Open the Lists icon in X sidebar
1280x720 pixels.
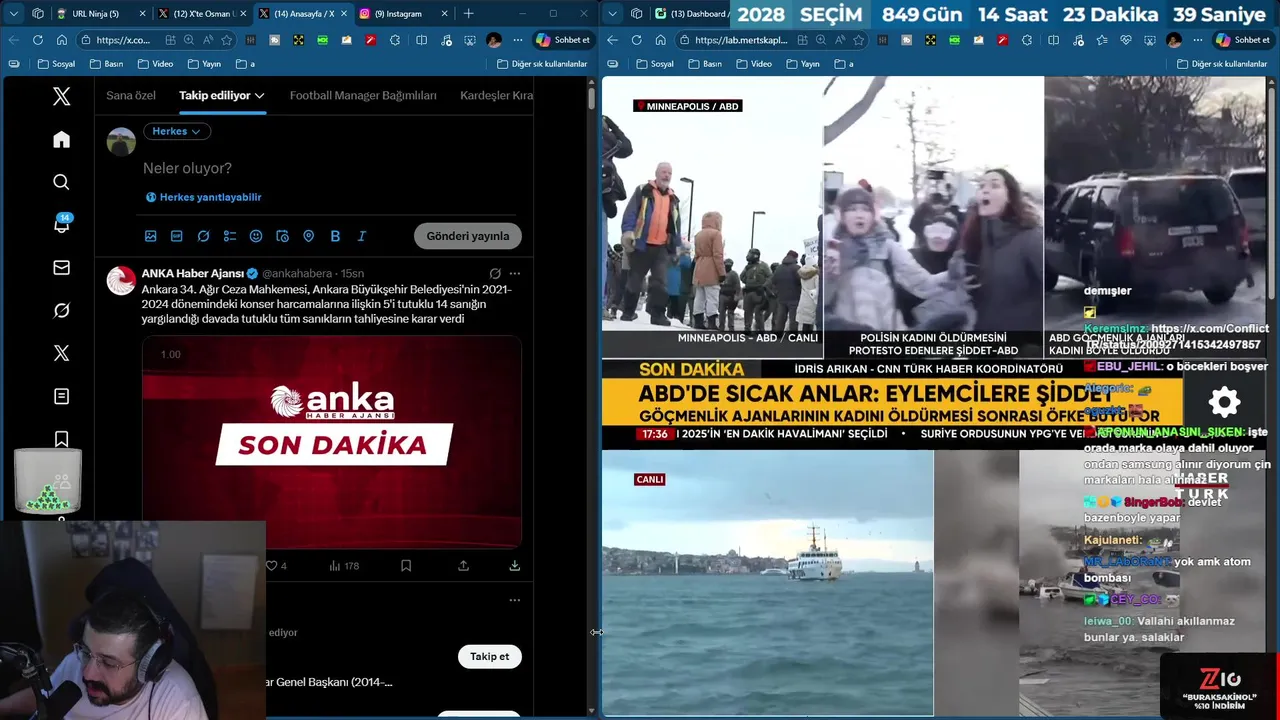pos(61,396)
